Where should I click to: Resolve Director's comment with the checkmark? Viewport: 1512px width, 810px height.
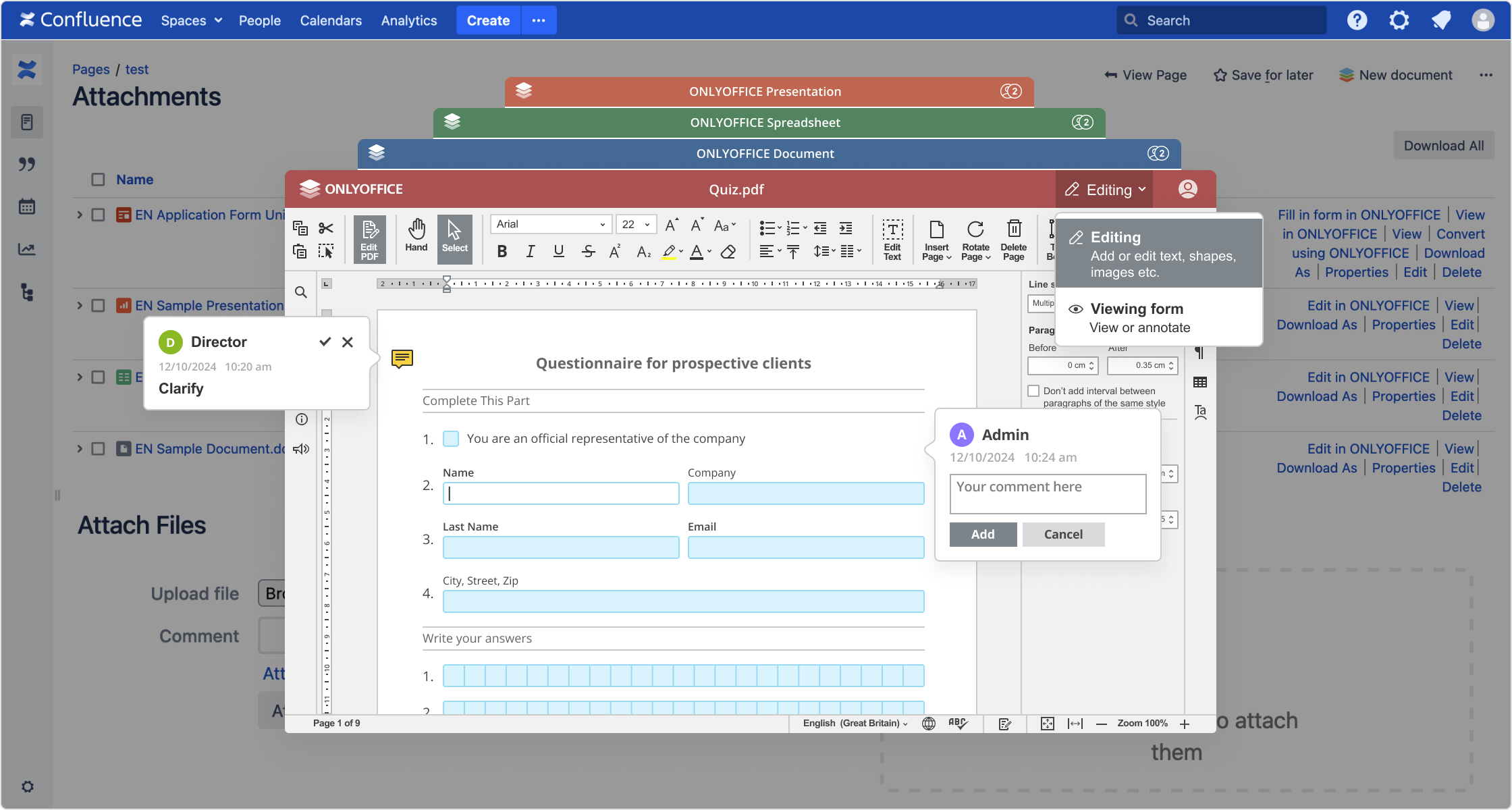pyautogui.click(x=325, y=342)
